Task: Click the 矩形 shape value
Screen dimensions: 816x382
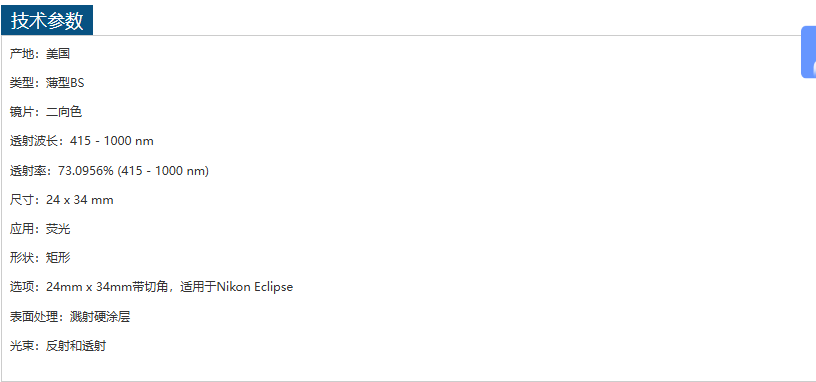Action: pos(58,258)
